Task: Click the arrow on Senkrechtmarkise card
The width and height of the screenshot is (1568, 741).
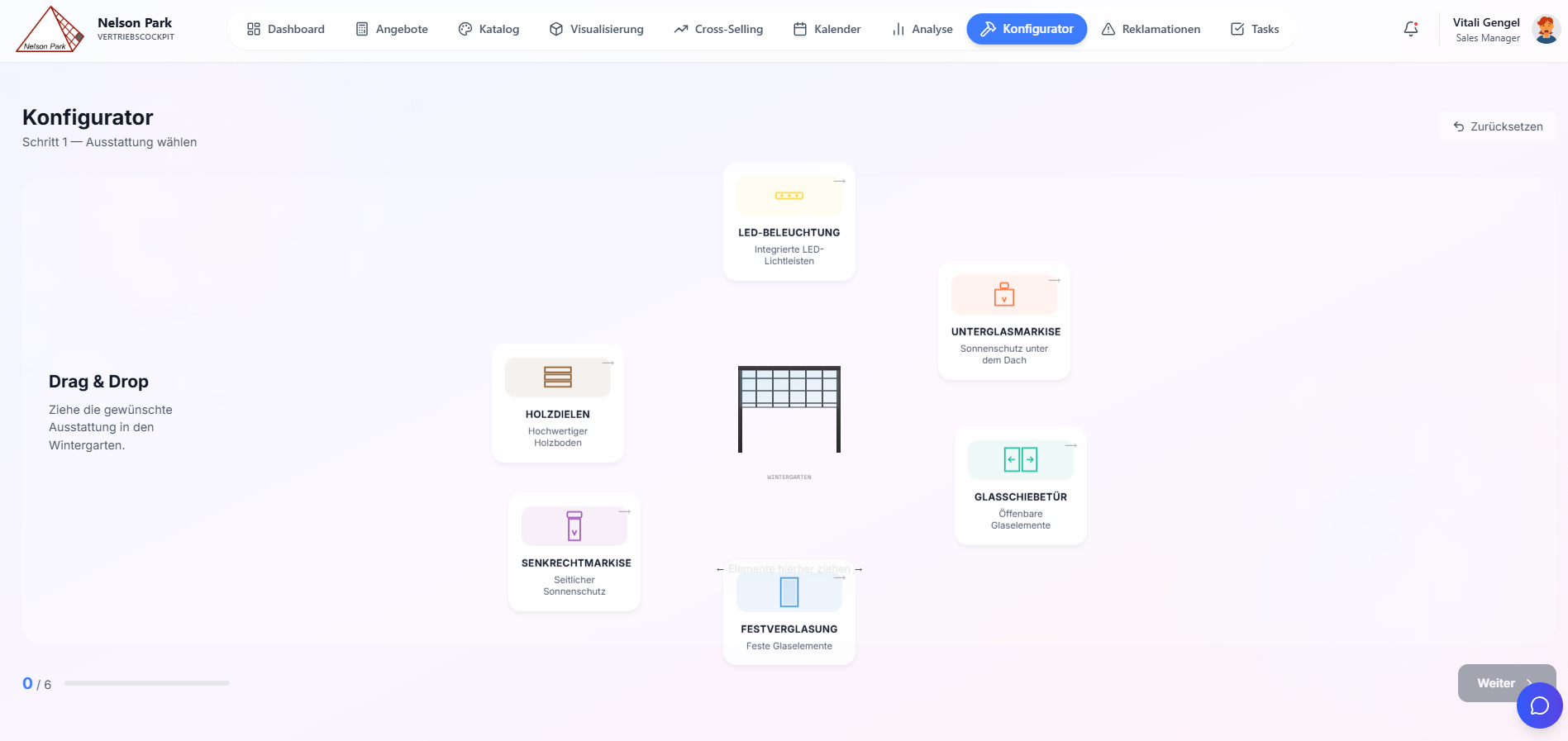Action: 625,511
